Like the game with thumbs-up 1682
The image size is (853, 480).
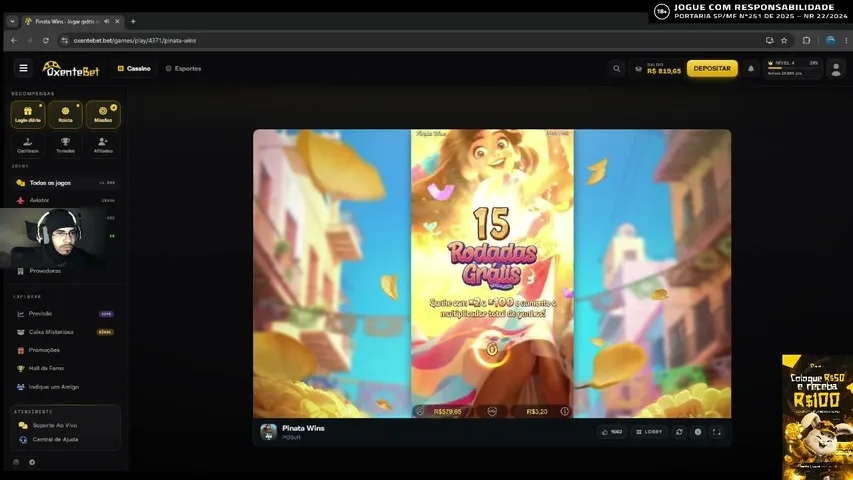tap(611, 432)
